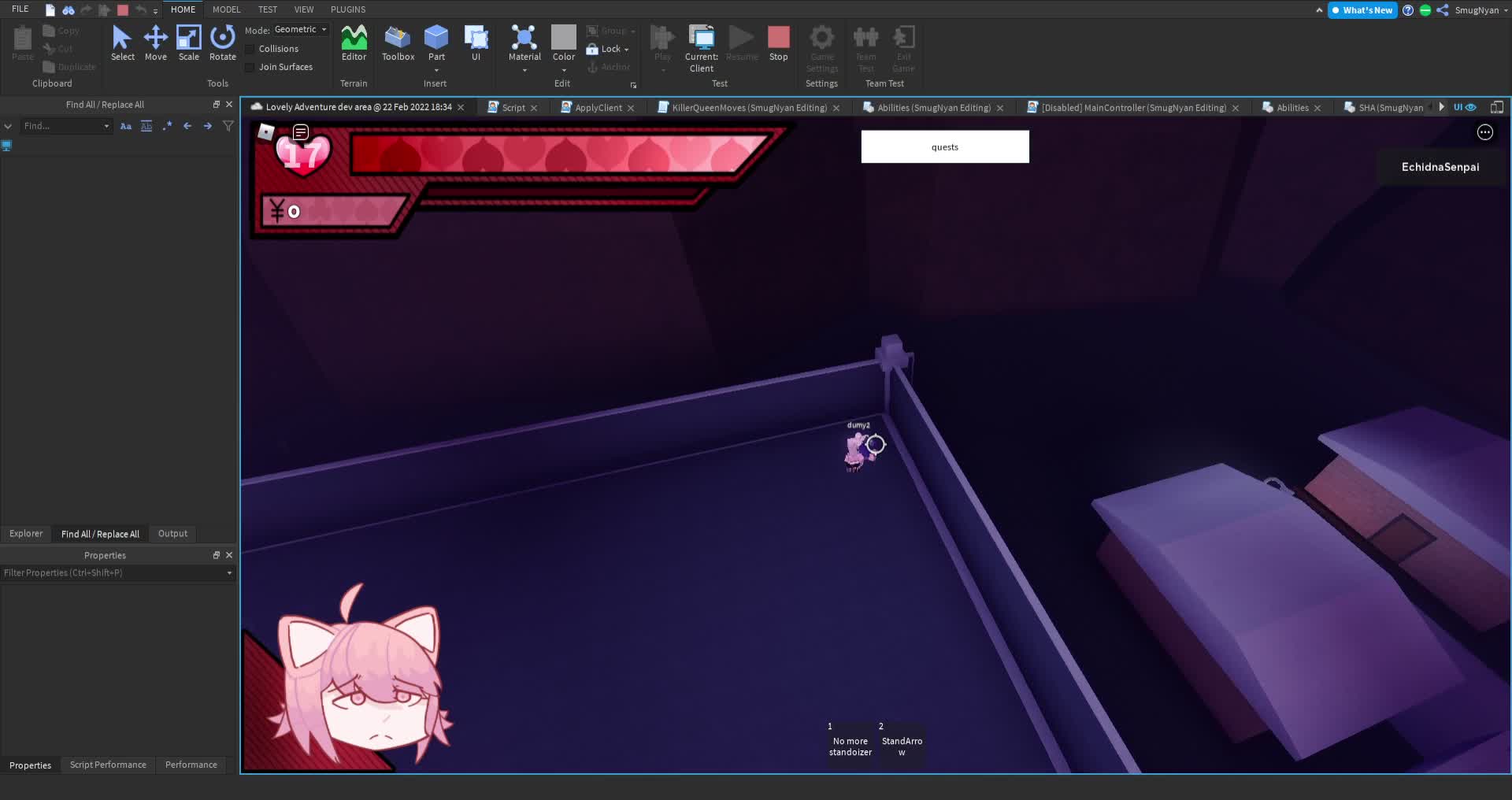Click the quests button in game

[944, 147]
